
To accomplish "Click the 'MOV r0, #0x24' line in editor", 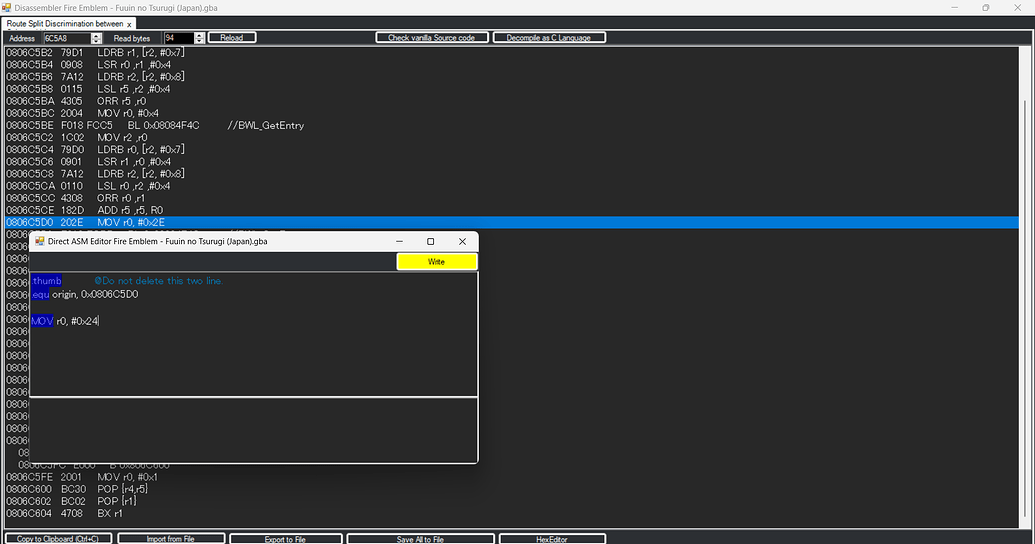I will pos(65,321).
